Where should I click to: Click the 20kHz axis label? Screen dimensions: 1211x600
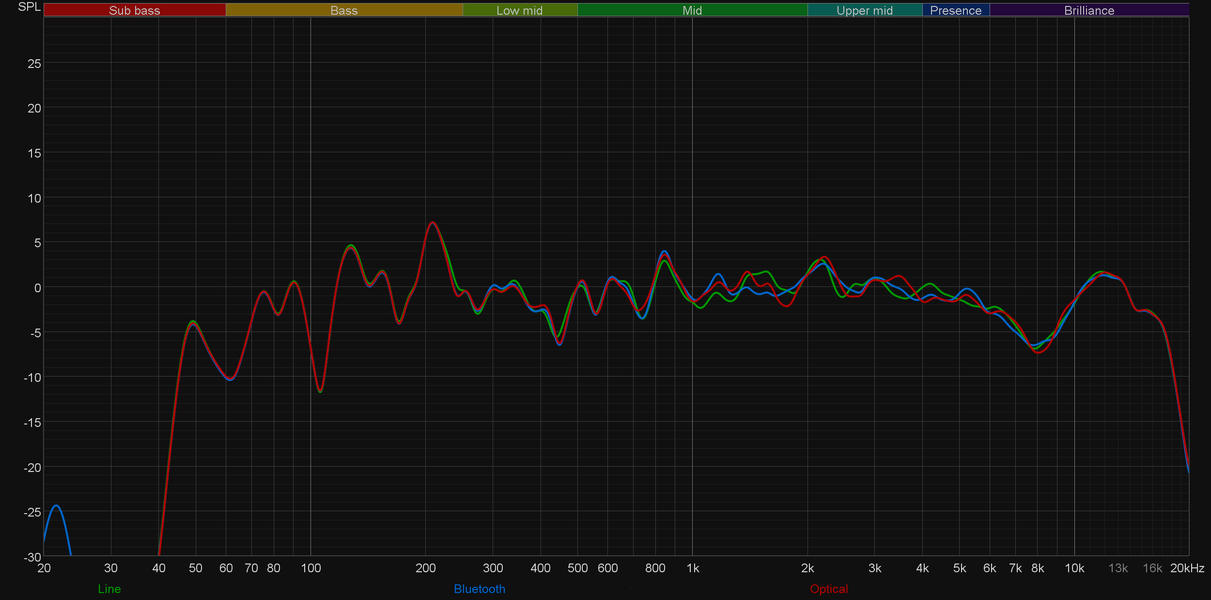pos(1189,568)
